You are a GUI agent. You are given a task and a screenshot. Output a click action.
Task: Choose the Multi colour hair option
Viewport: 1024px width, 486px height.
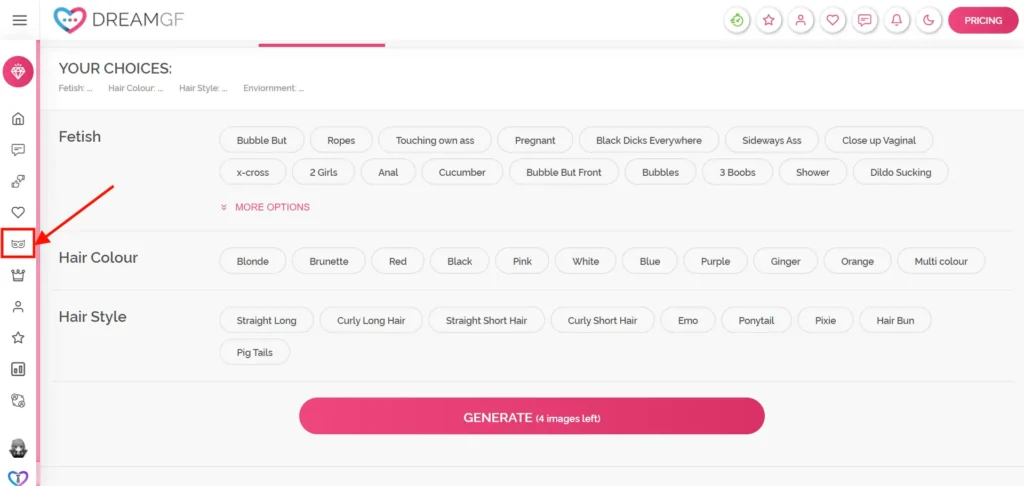point(940,262)
